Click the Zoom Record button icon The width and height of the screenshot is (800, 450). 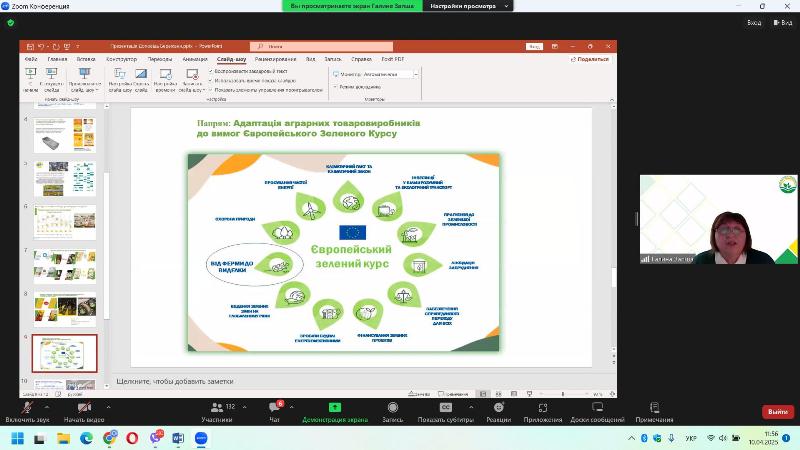(x=392, y=407)
